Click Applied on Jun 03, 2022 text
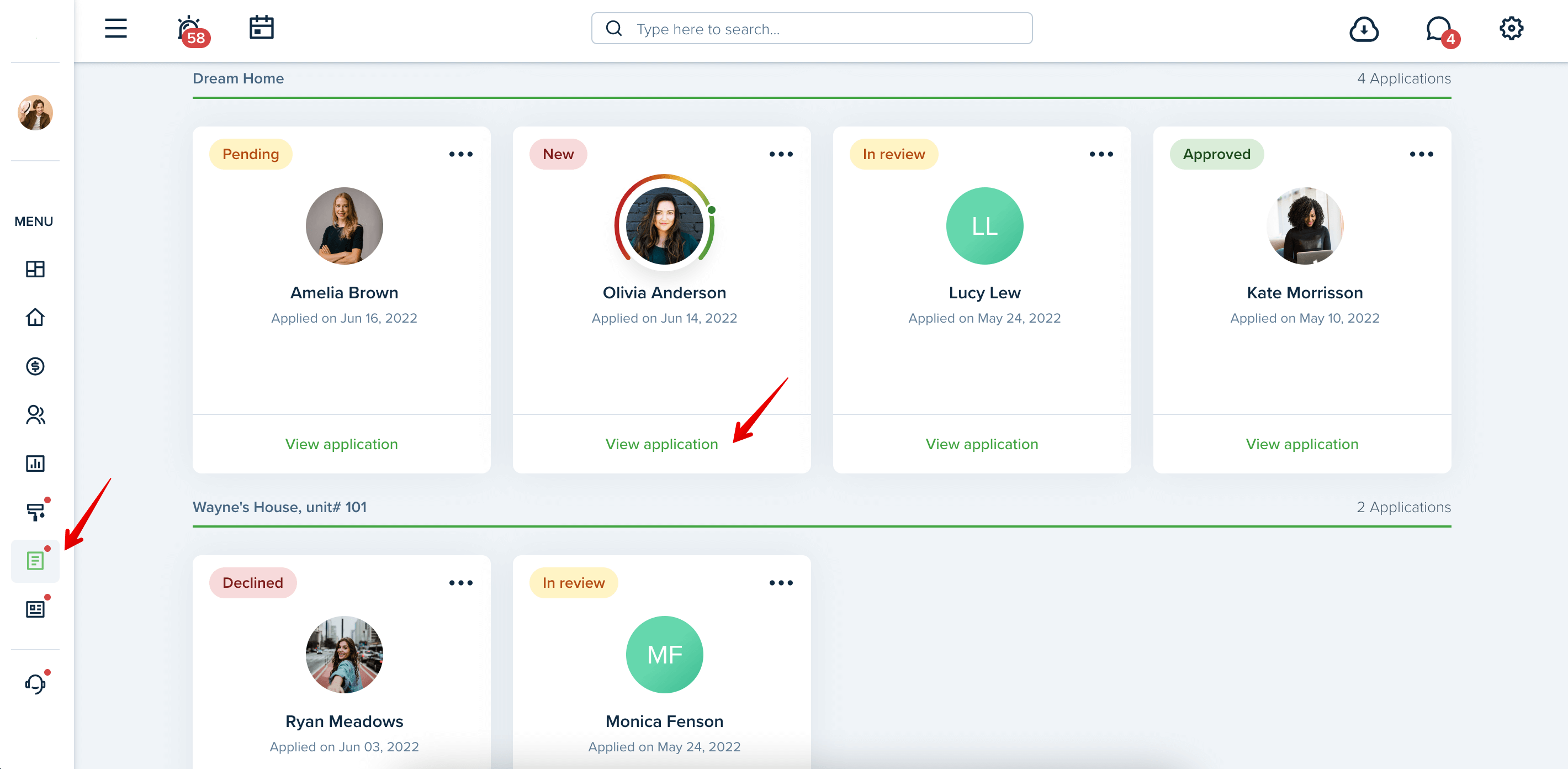 click(x=344, y=747)
